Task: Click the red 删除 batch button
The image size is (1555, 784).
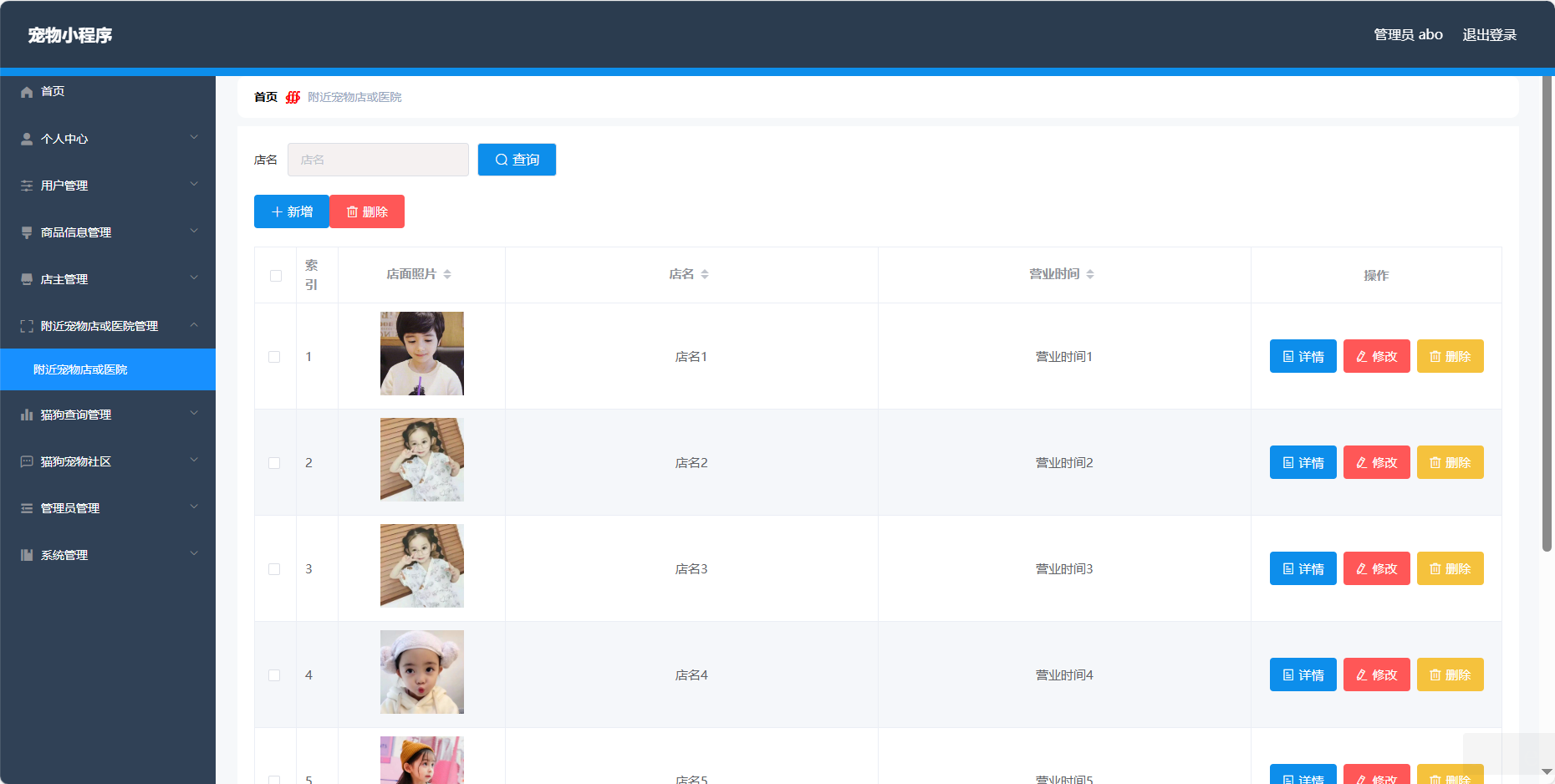Action: pos(367,211)
